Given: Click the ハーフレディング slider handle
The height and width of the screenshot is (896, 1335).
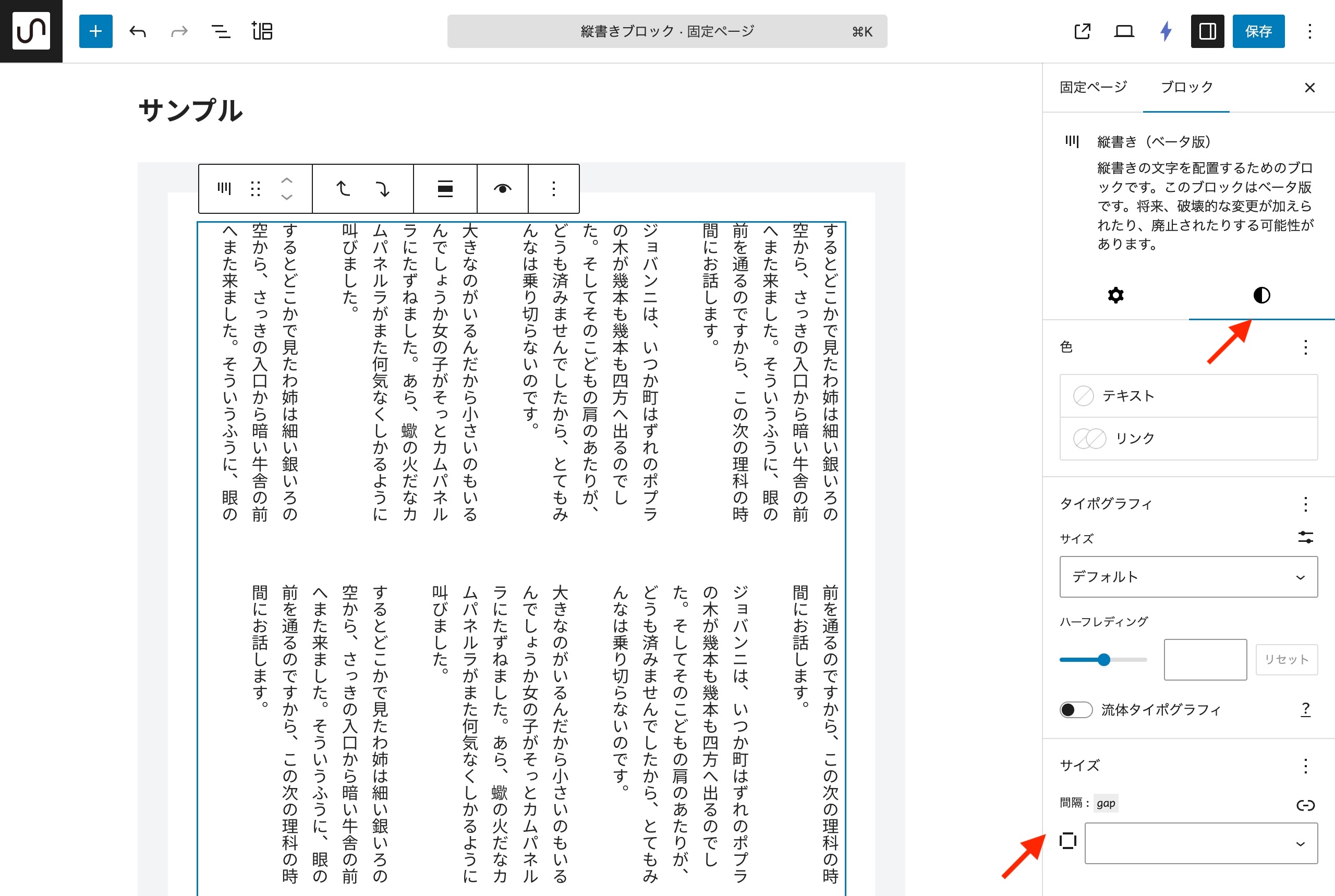Looking at the screenshot, I should click(1103, 659).
